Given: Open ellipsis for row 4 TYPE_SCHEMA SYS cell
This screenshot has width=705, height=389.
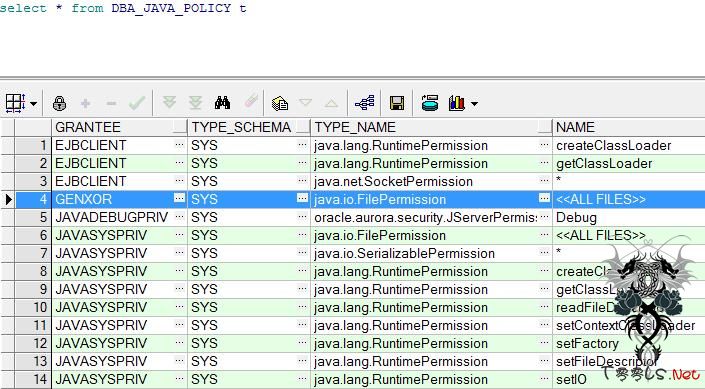Looking at the screenshot, I should [303, 198].
